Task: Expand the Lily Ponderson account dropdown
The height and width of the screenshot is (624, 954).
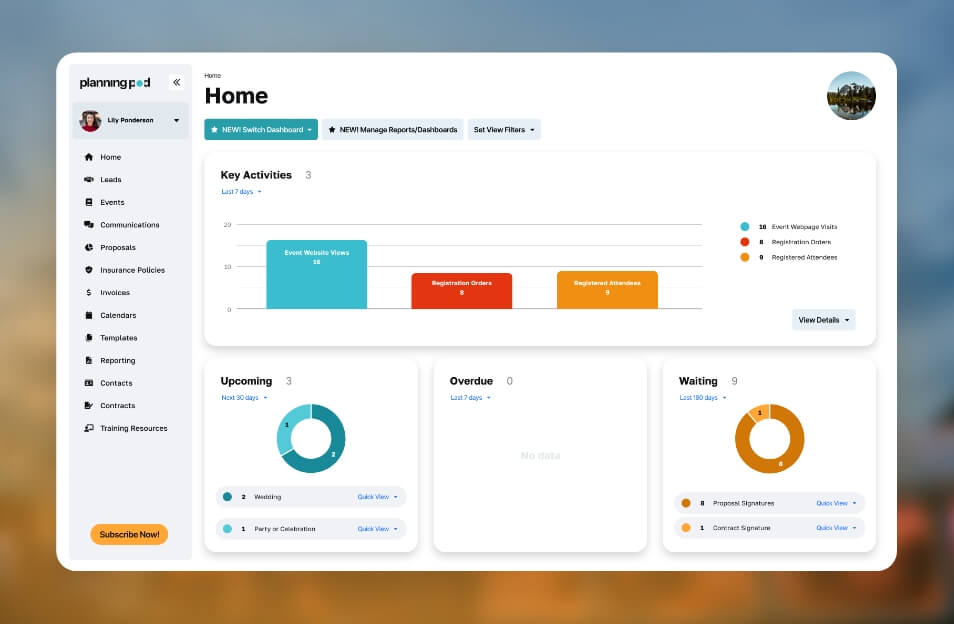Action: [176, 120]
